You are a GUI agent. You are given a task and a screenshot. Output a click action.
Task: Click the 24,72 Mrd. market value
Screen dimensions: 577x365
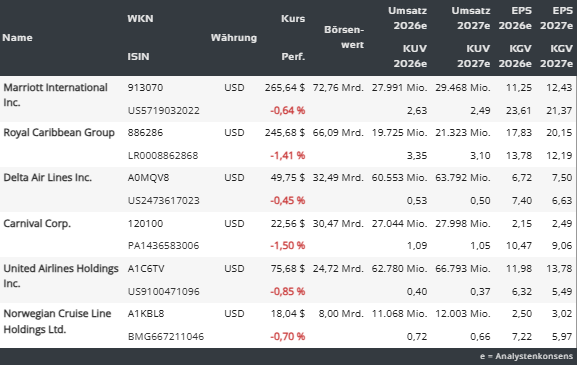pos(338,269)
